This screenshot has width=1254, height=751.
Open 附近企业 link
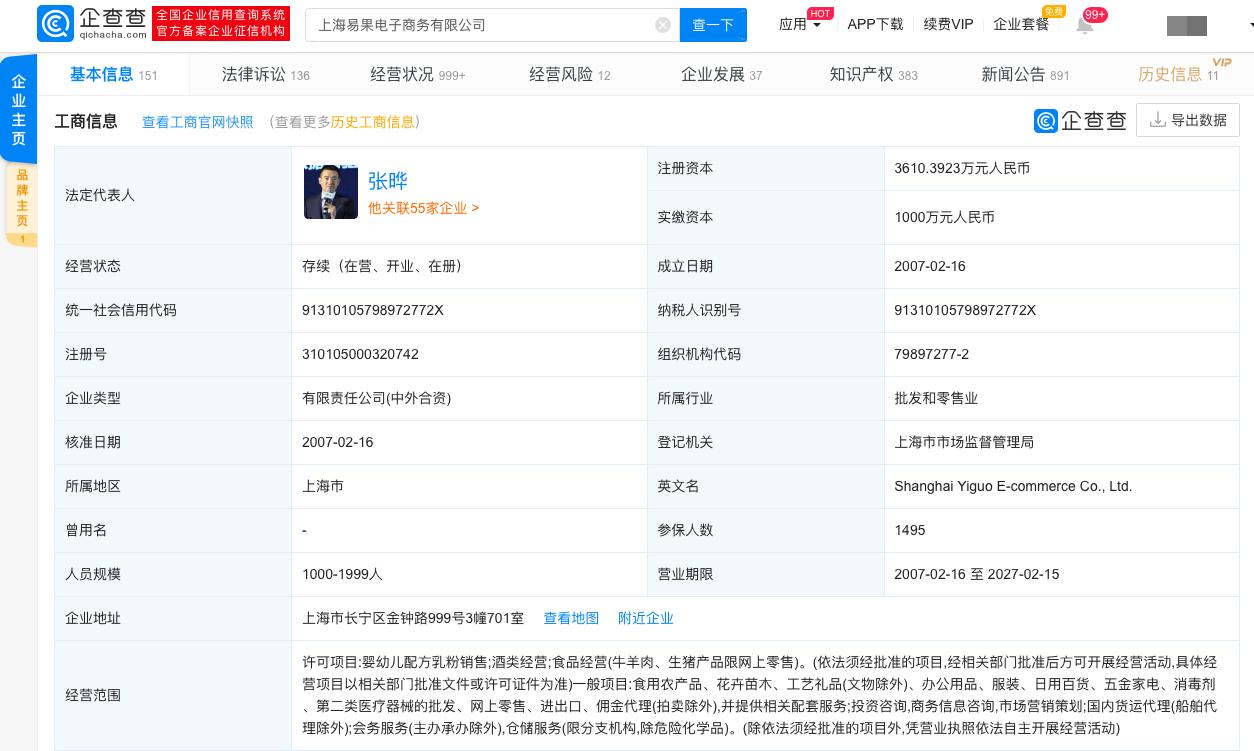pyautogui.click(x=646, y=618)
